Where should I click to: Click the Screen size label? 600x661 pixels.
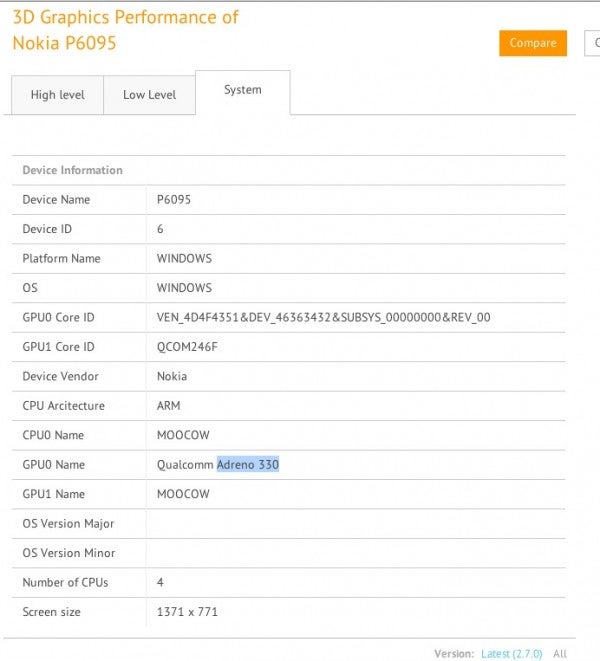(x=51, y=612)
